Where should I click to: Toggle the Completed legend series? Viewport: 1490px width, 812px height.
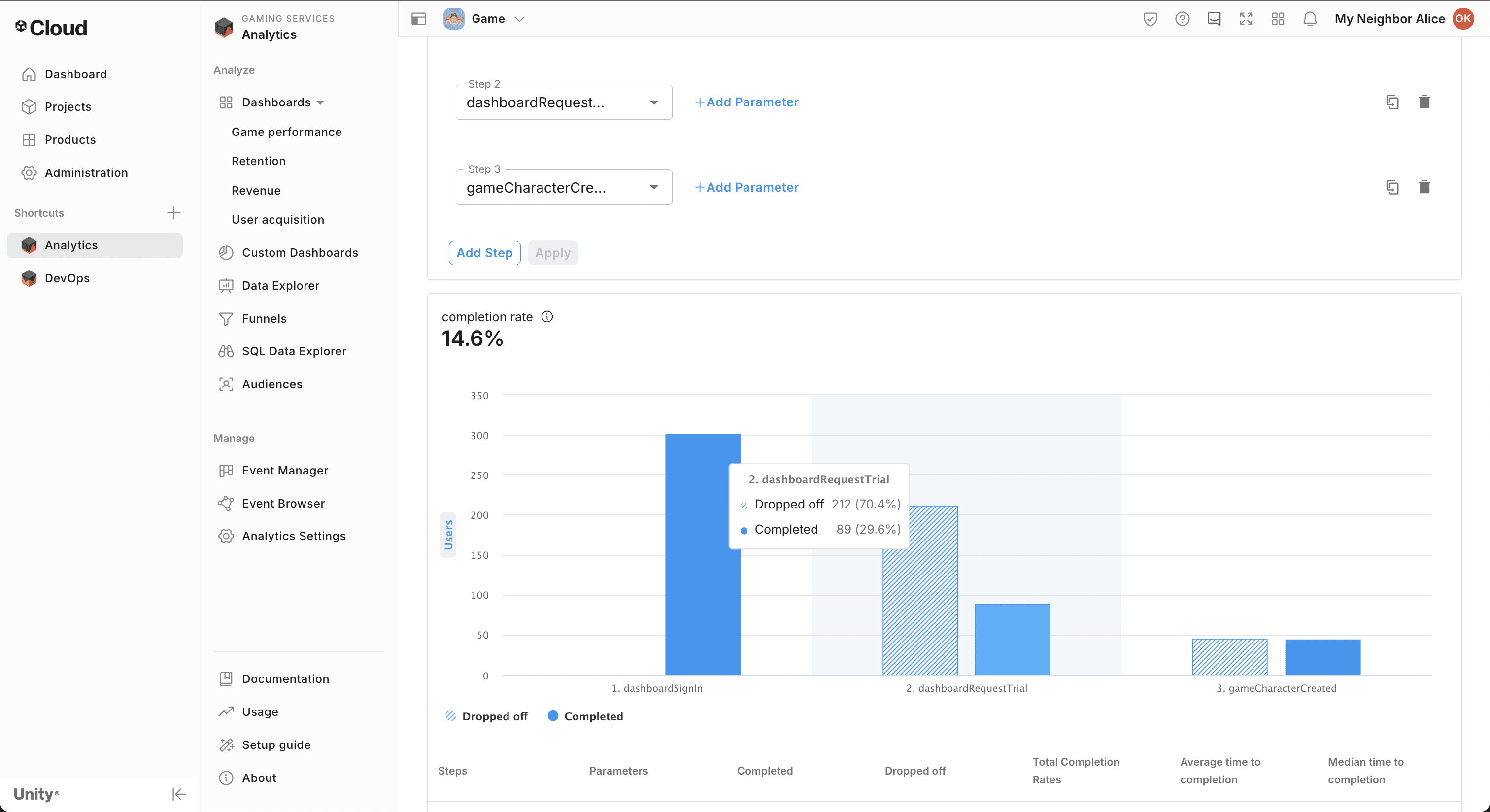[585, 716]
